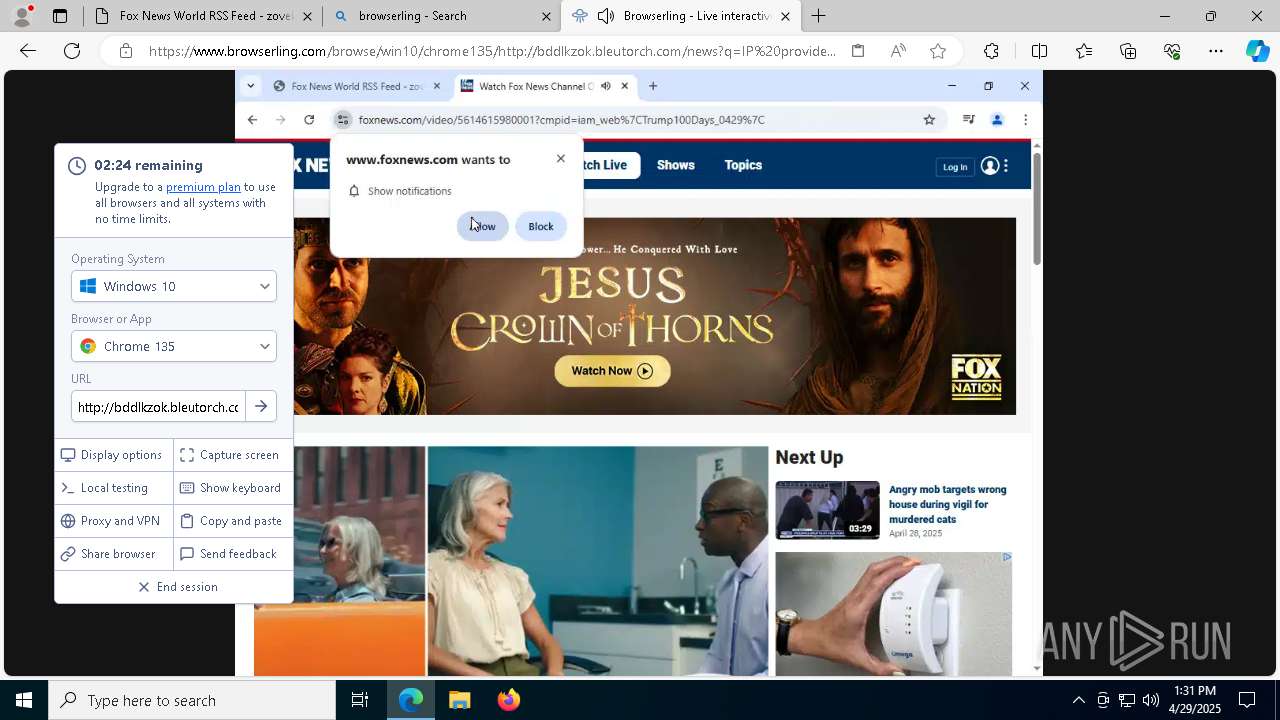Viewport: 1280px width, 720px height.
Task: Open Edge collections
Action: point(1128,51)
